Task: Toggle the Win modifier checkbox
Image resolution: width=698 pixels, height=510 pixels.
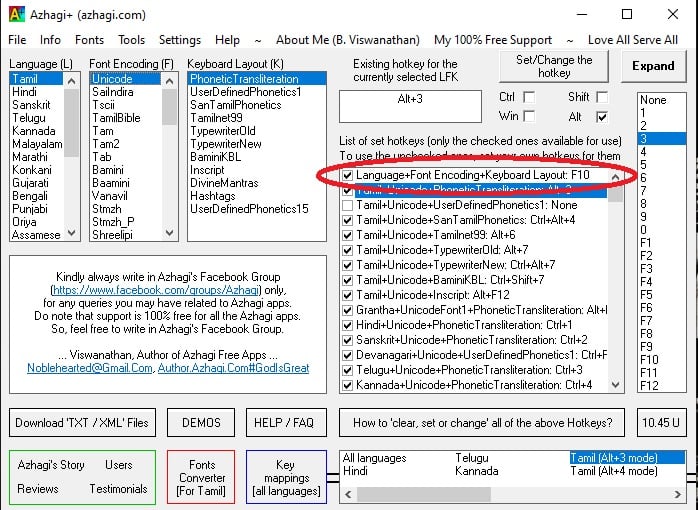Action: 529,116
